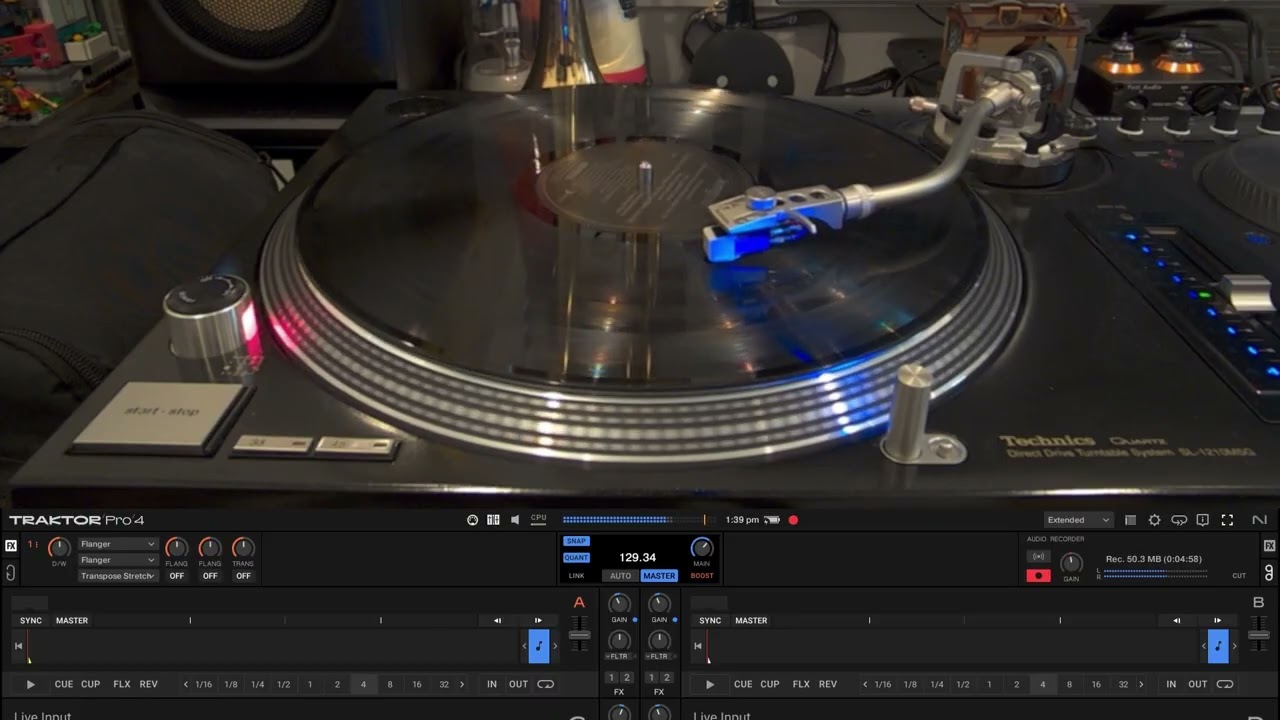Enter fullscreen mode via header icon
Image resolution: width=1280 pixels, height=720 pixels.
coord(1227,520)
